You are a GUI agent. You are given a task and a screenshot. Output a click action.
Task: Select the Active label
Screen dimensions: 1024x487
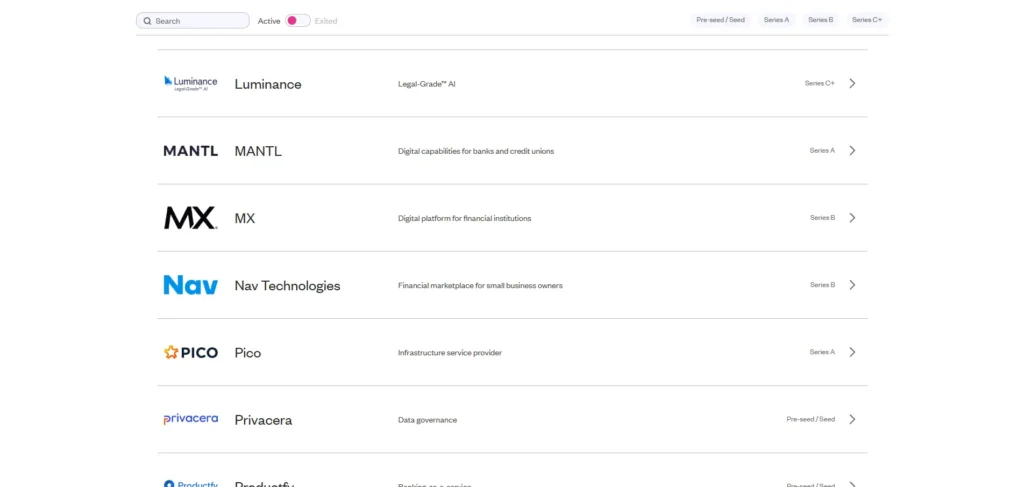pyautogui.click(x=268, y=21)
